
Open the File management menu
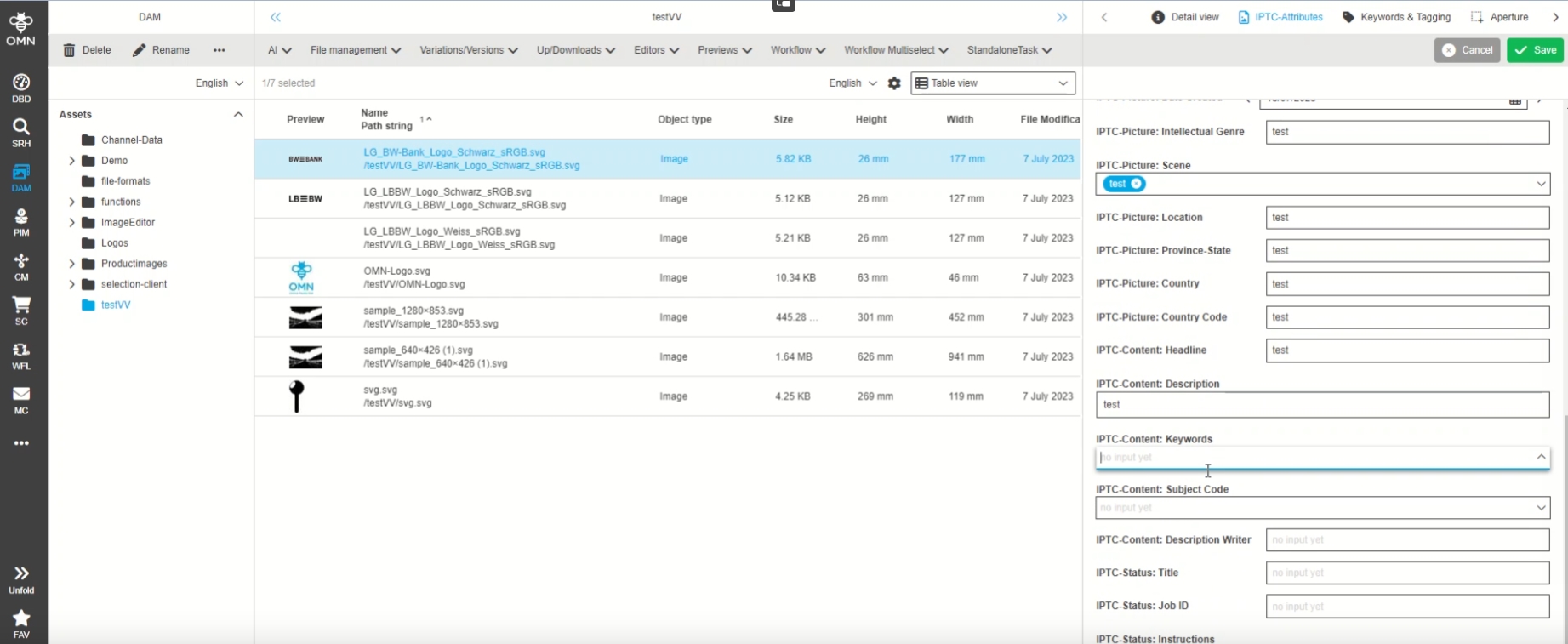(x=355, y=50)
